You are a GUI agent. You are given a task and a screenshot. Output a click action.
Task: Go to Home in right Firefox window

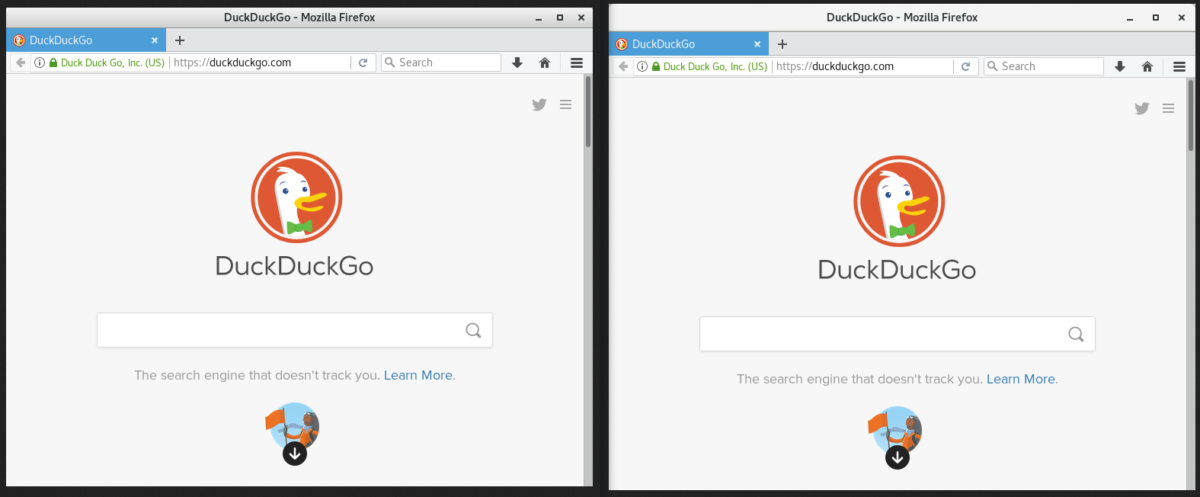[x=1148, y=66]
